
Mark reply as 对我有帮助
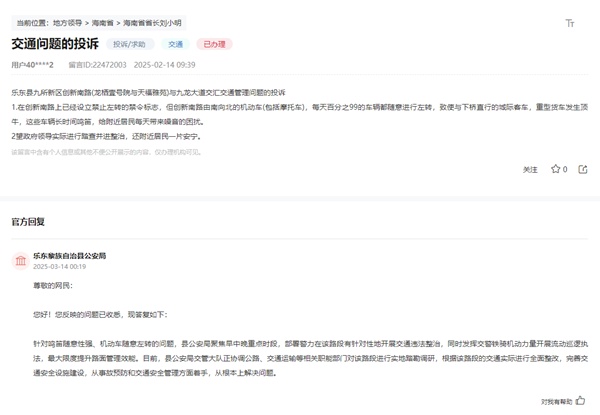(x=555, y=400)
